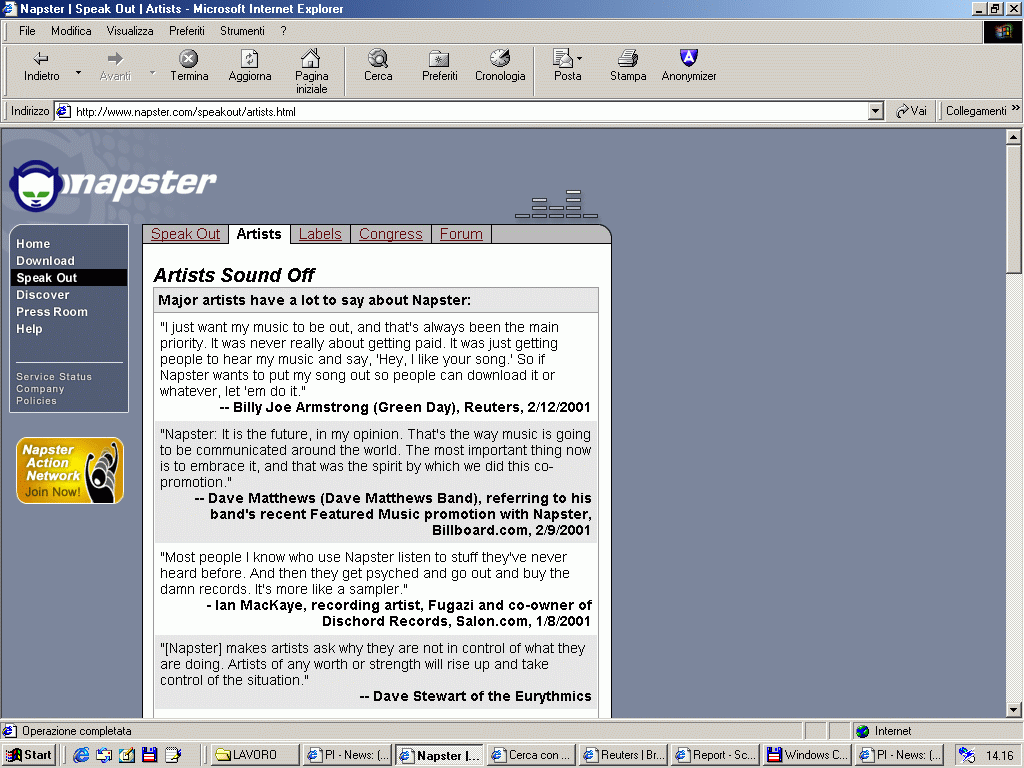Open Preferiti favorites toolbar icon
Screen dimensions: 1024x768
point(439,60)
